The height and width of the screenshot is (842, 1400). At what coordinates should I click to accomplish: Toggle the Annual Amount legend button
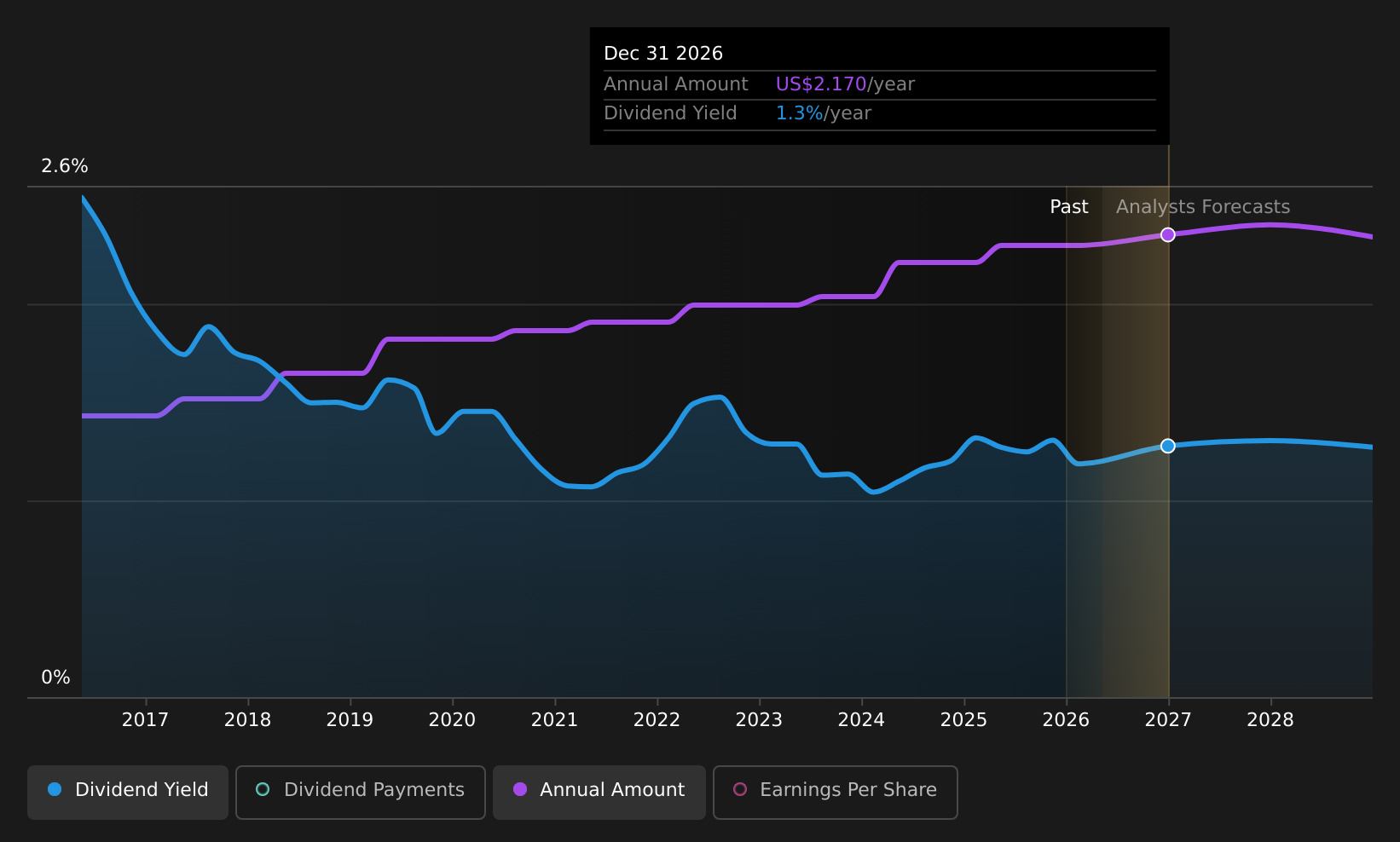click(599, 793)
